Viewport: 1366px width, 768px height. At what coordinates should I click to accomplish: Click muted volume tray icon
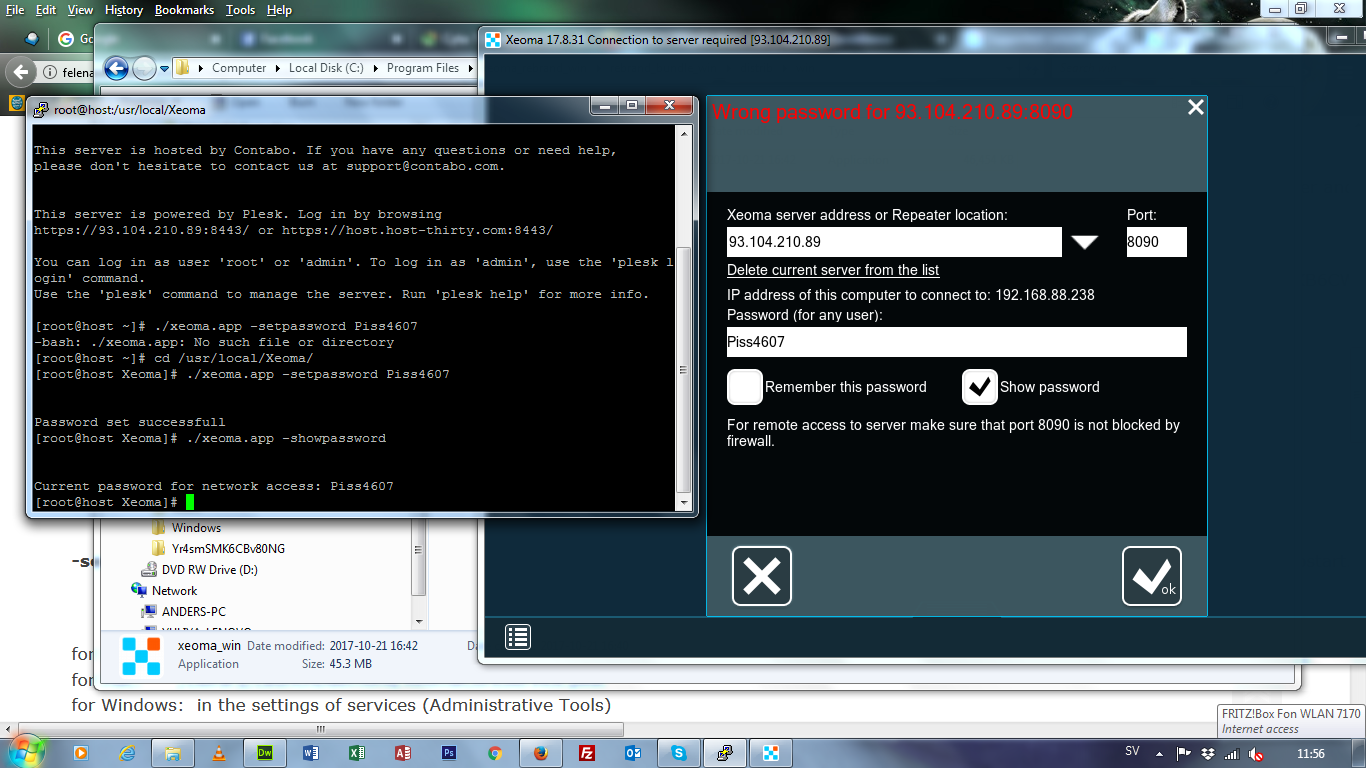pos(1257,754)
